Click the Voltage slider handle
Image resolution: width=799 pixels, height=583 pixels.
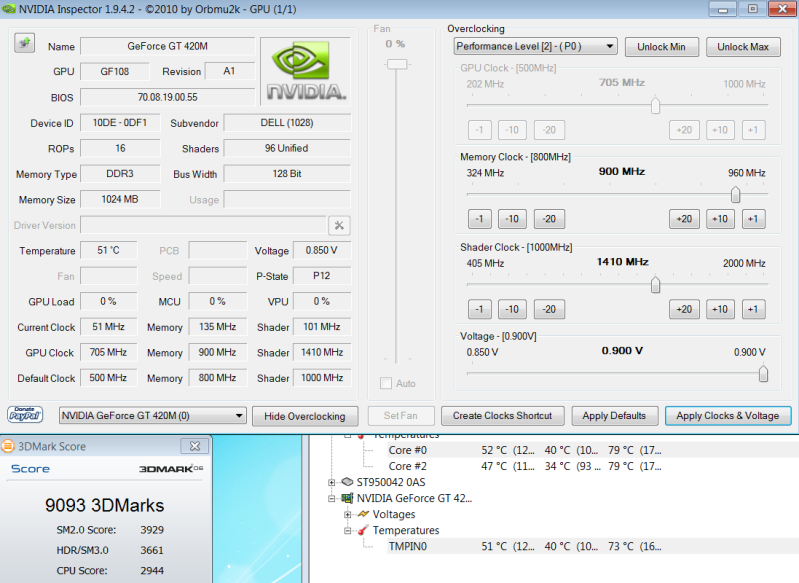[763, 373]
